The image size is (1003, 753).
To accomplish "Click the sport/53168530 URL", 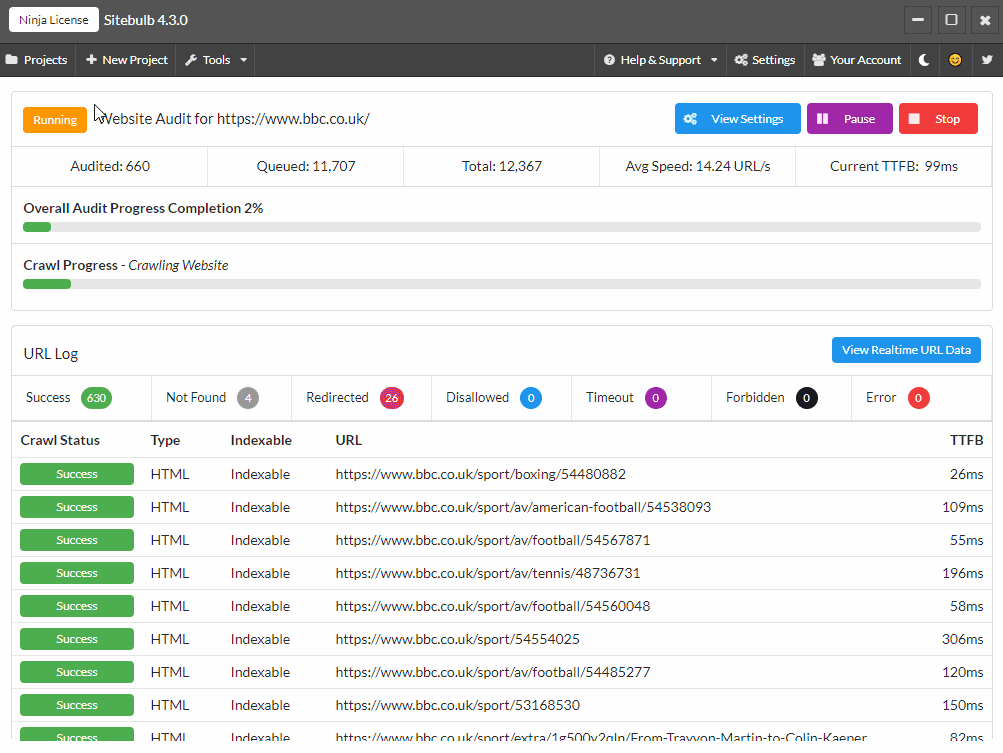I will pyautogui.click(x=457, y=705).
